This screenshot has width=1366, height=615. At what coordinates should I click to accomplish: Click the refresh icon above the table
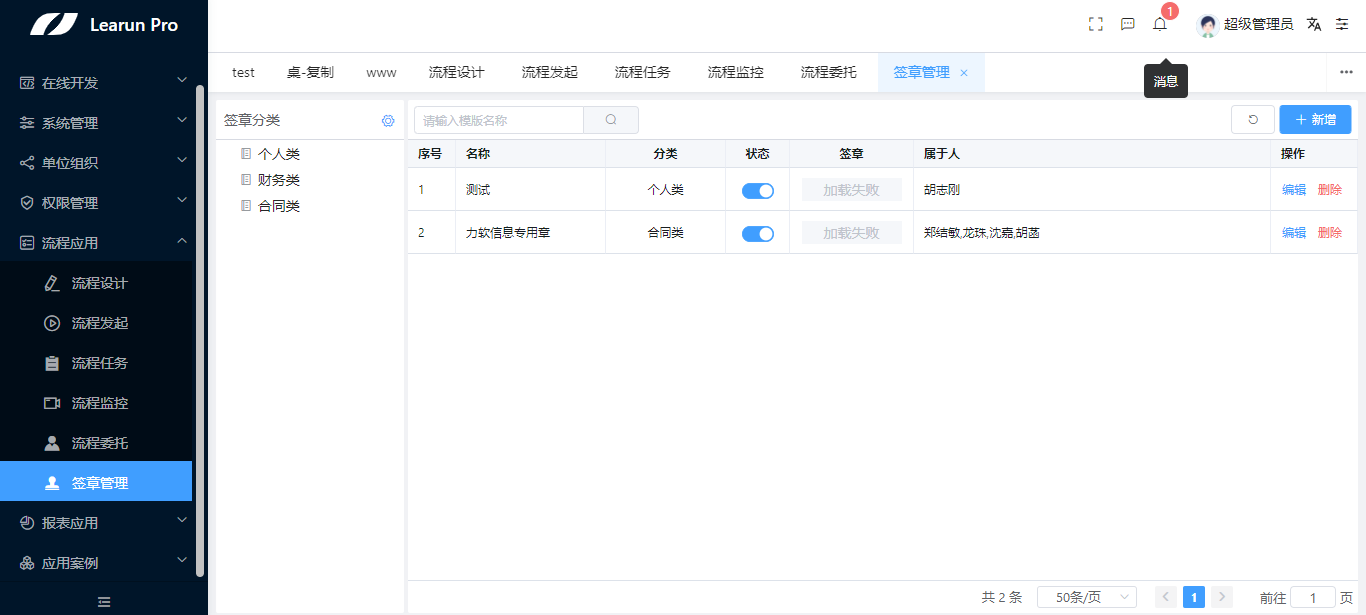click(1253, 118)
